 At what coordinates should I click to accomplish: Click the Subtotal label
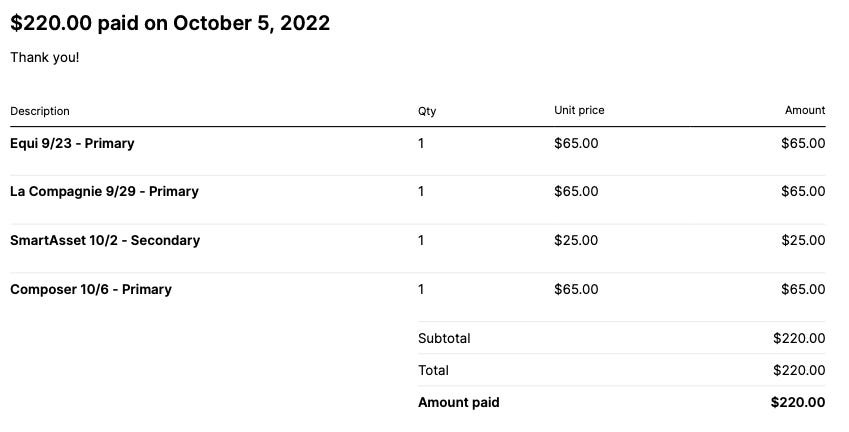[x=444, y=338]
